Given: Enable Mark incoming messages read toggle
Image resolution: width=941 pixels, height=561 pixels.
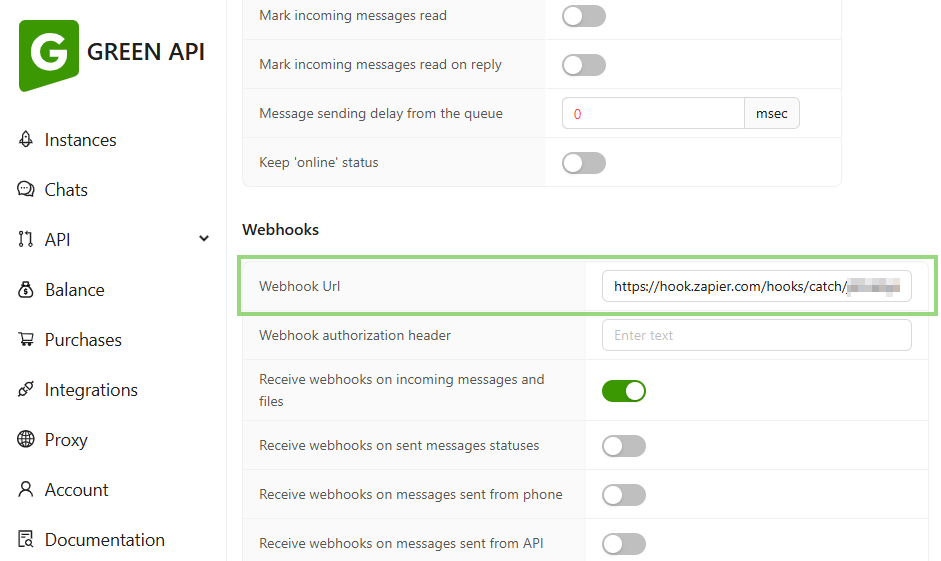Looking at the screenshot, I should pyautogui.click(x=584, y=16).
